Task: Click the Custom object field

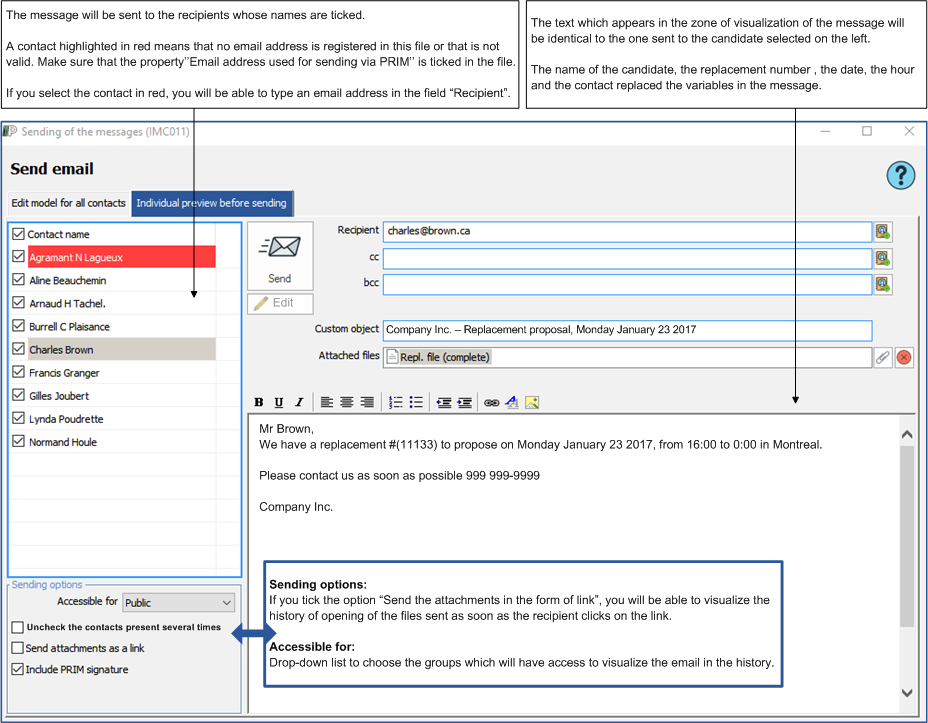Action: click(627, 330)
